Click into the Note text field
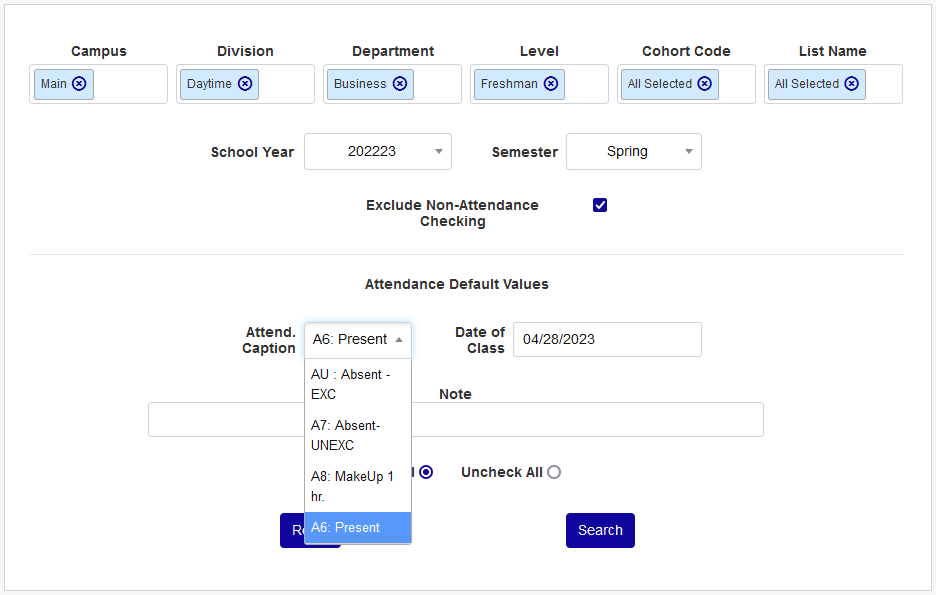The width and height of the screenshot is (936, 595). pyautogui.click(x=590, y=420)
